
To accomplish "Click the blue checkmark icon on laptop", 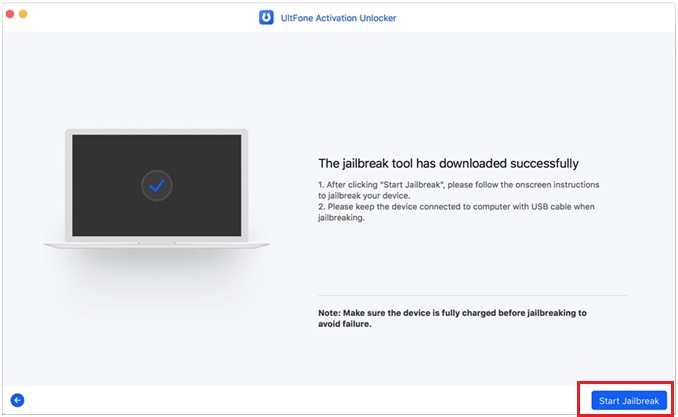I will (x=157, y=186).
